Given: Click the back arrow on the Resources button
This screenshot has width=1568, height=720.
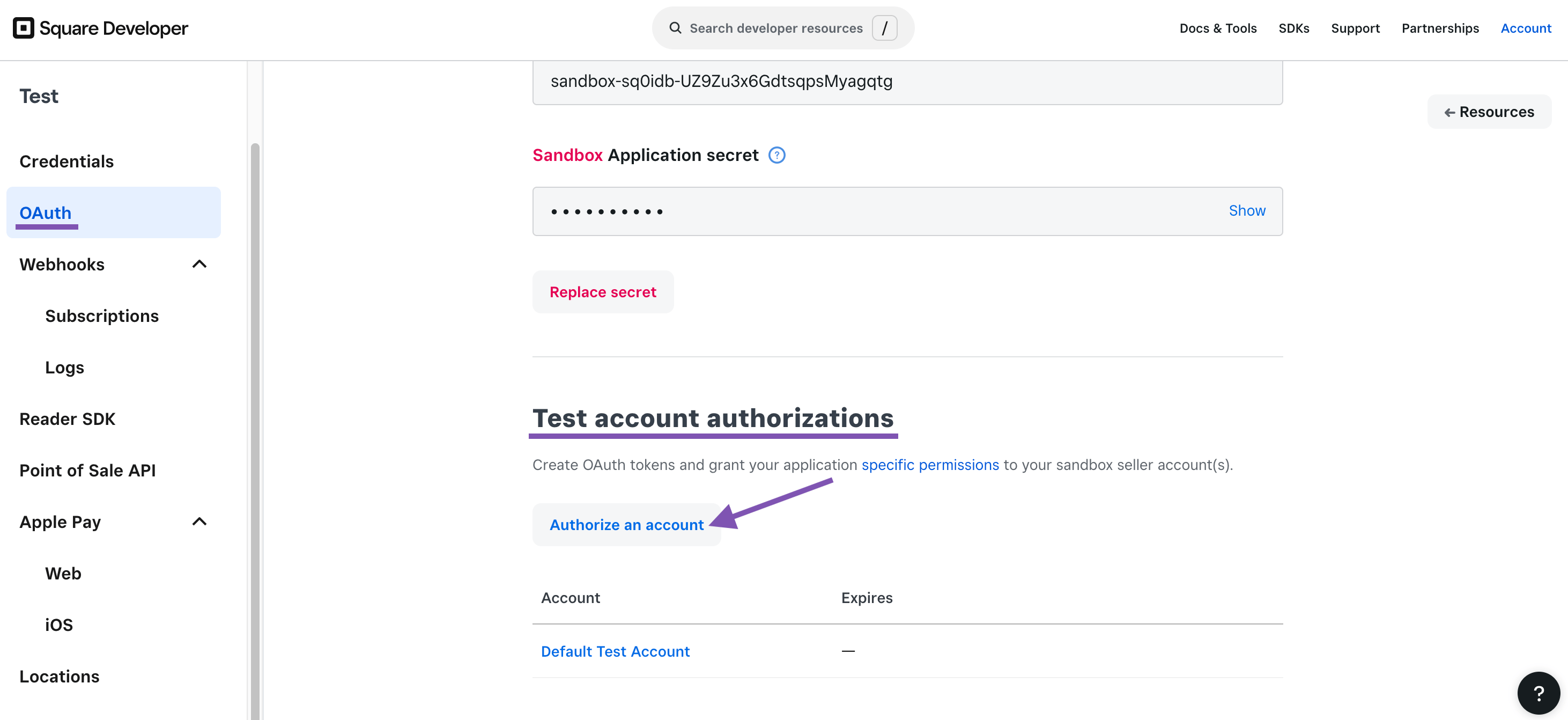Looking at the screenshot, I should pos(1451,112).
